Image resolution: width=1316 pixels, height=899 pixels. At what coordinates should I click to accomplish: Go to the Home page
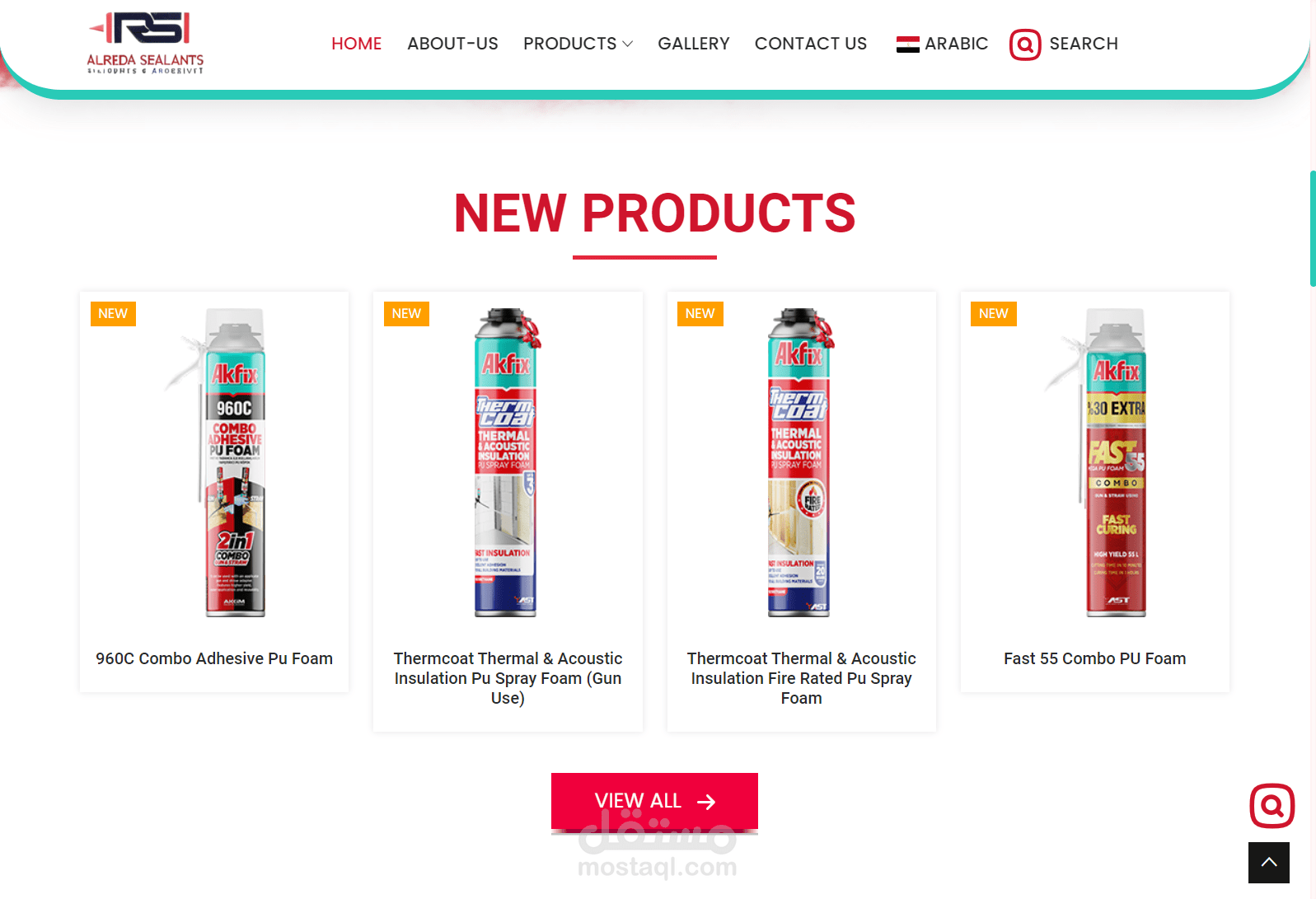click(356, 44)
